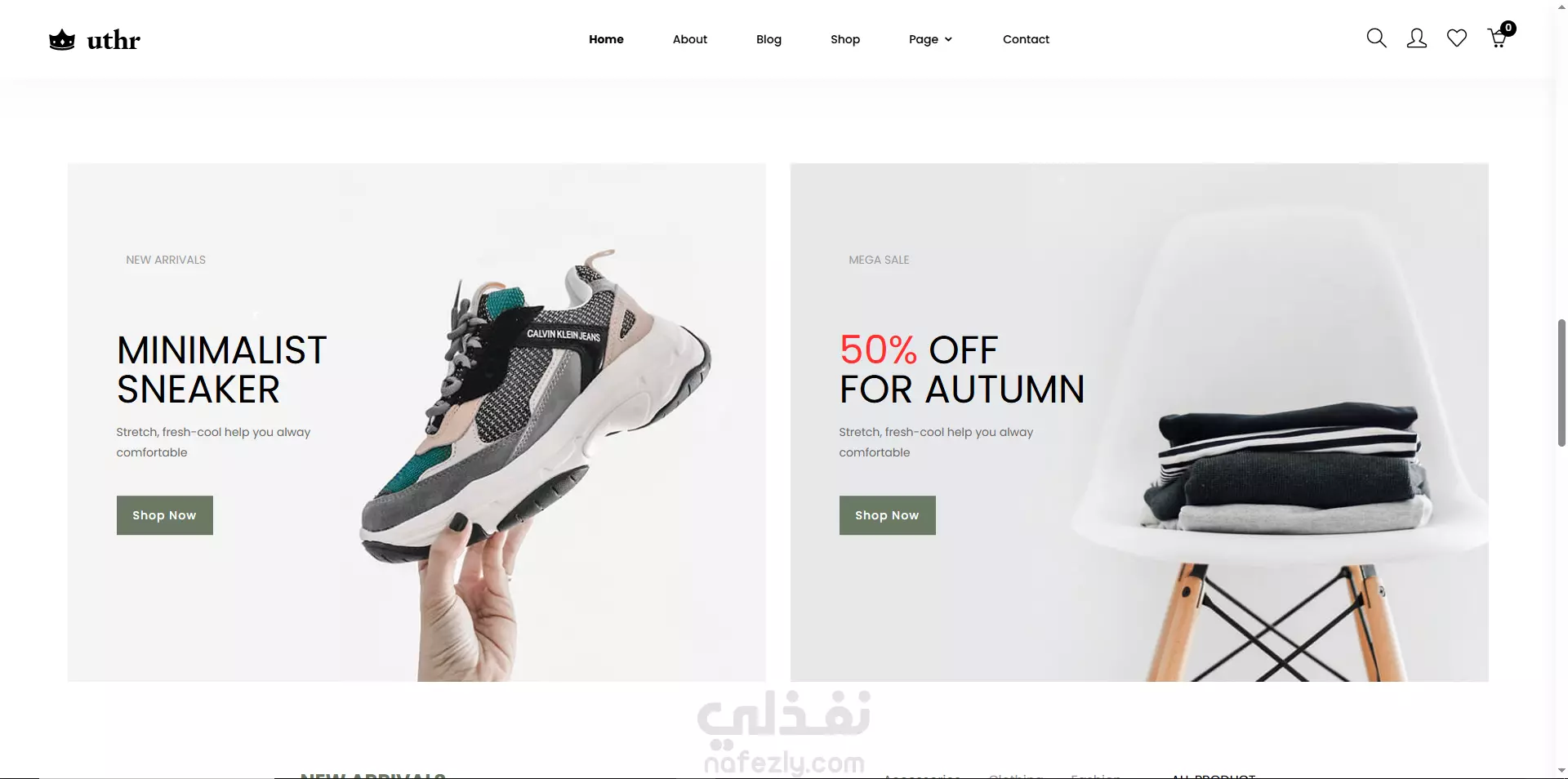Image resolution: width=1568 pixels, height=779 pixels.
Task: Open the shopping cart icon
Action: [x=1497, y=38]
